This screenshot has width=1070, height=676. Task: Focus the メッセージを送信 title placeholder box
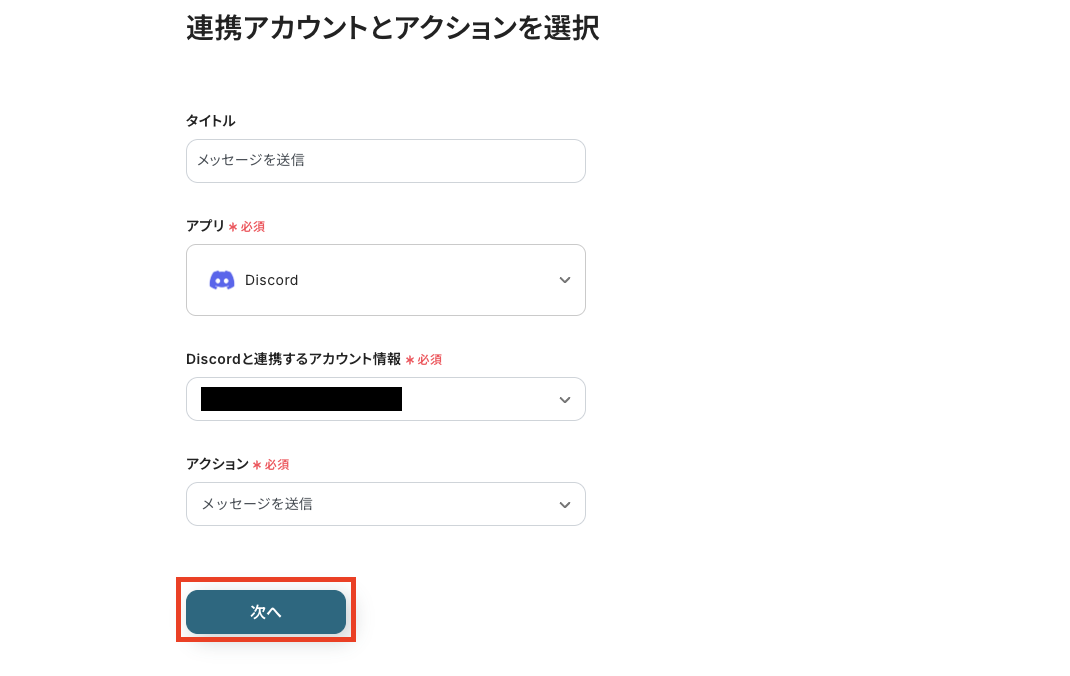[x=386, y=160]
